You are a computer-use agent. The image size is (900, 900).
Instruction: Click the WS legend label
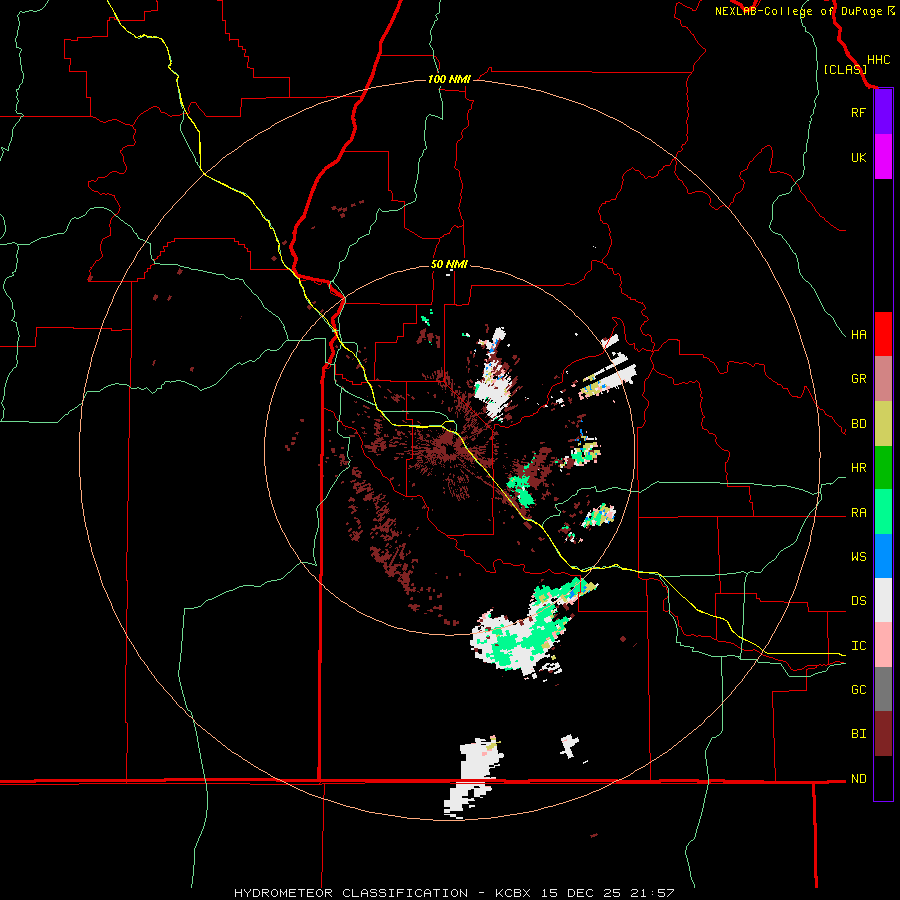[x=858, y=557]
